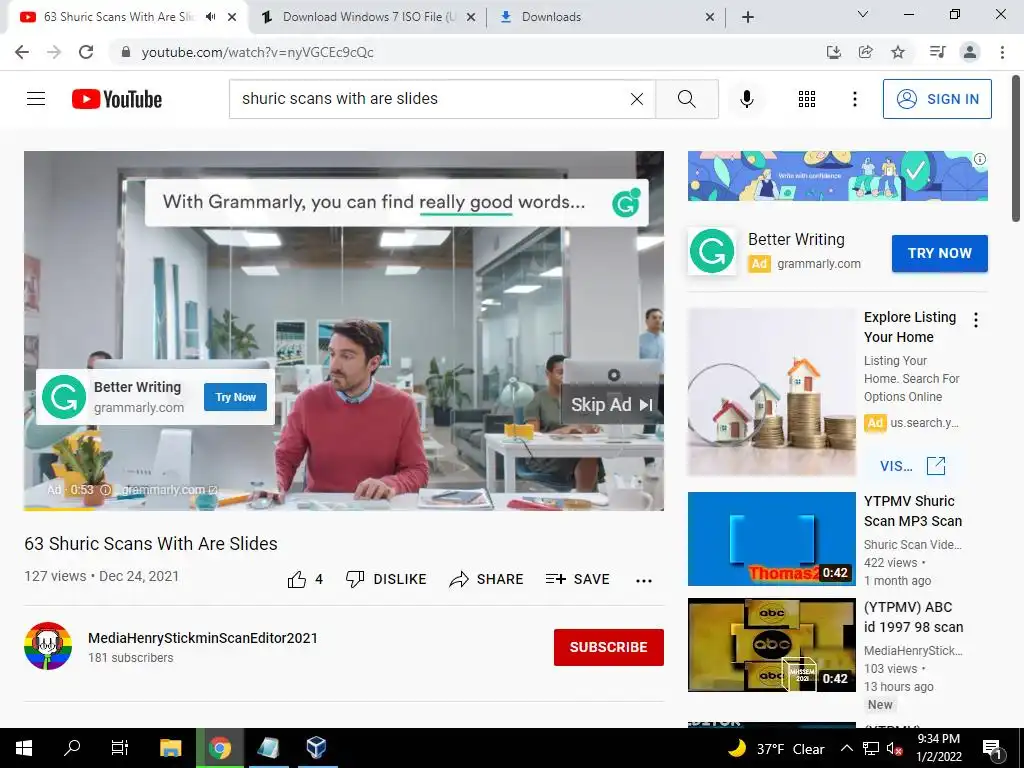Go to YouTube home via logo
The height and width of the screenshot is (768, 1024).
117,99
